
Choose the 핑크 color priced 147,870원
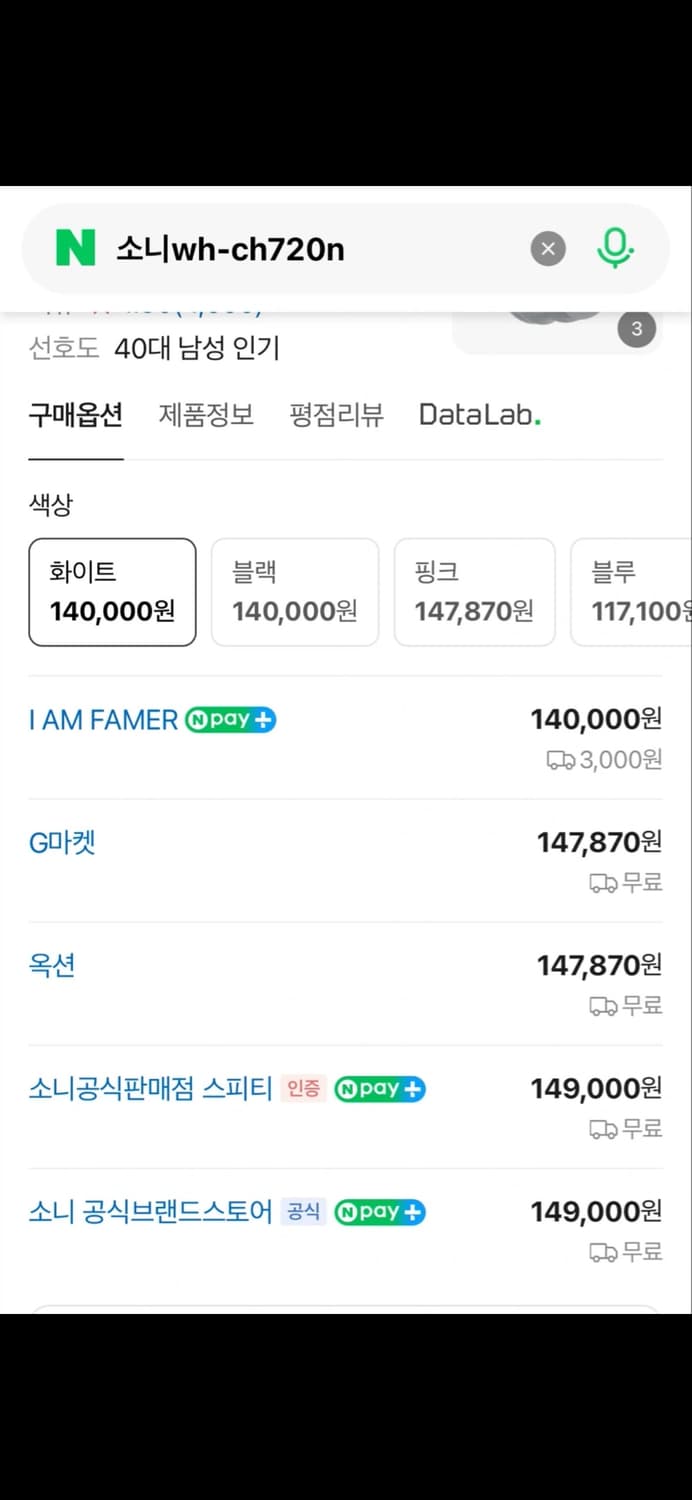(x=475, y=591)
